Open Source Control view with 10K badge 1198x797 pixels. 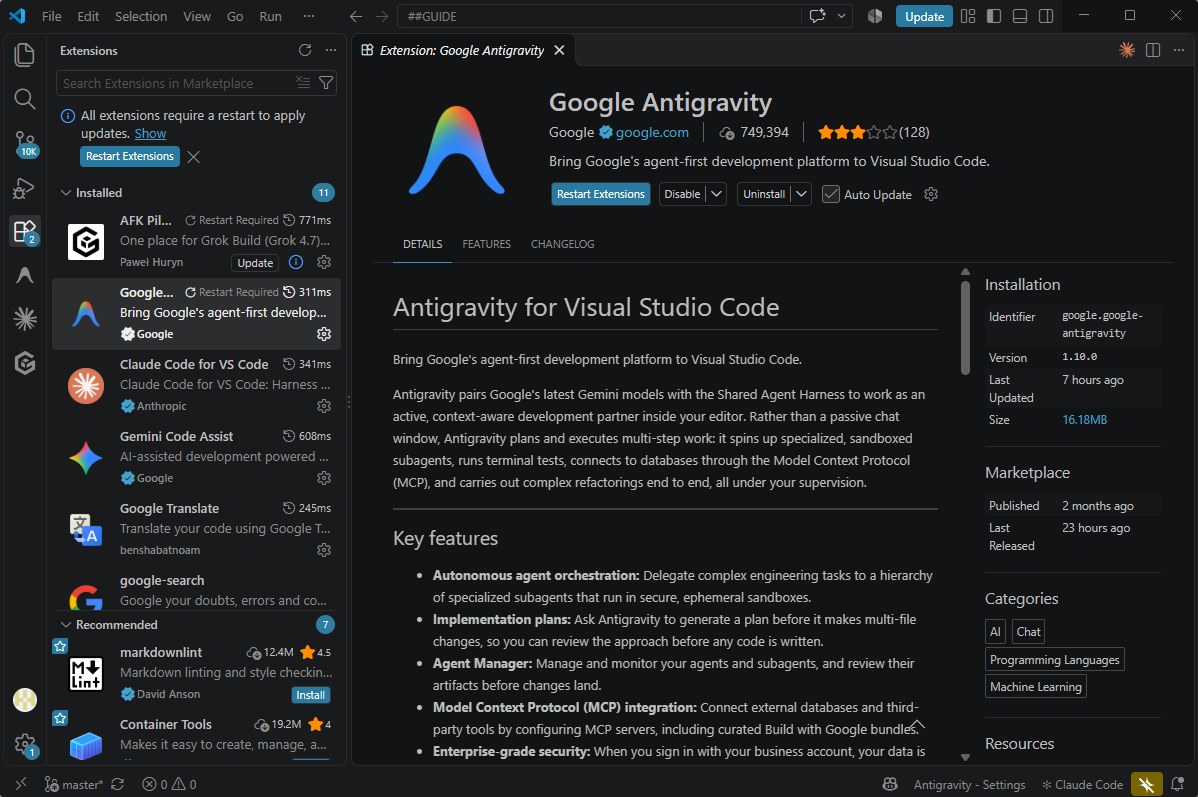25,144
